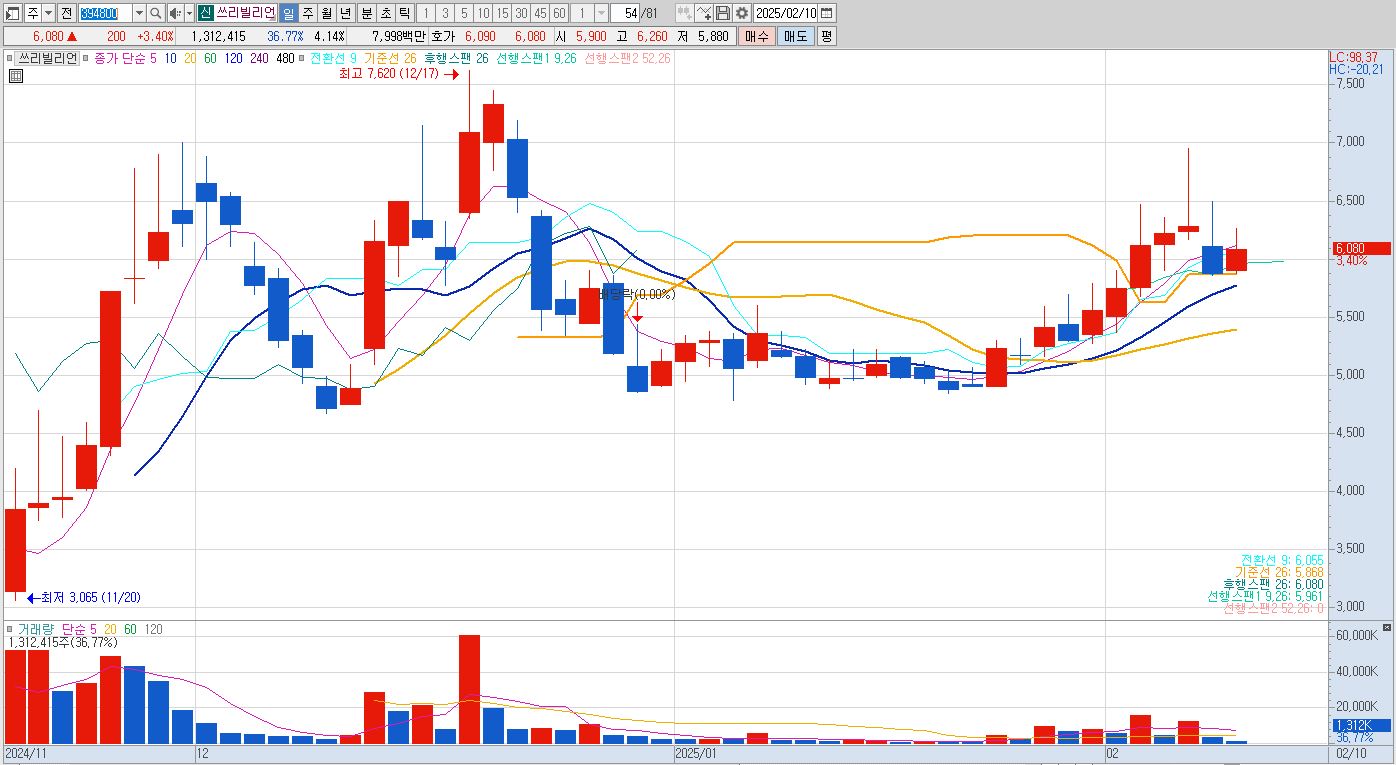This screenshot has height=765, width=1396.
Task: Expand the stock code history dropdown
Action: 139,13
